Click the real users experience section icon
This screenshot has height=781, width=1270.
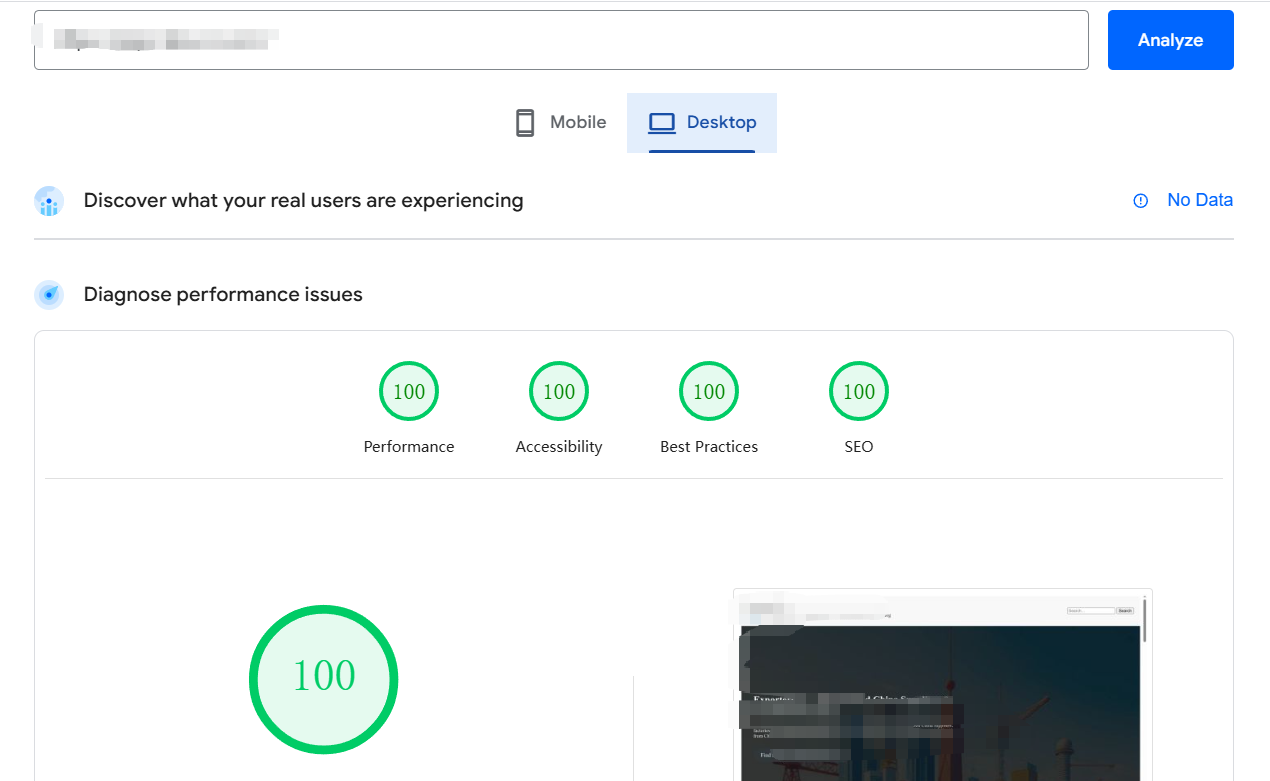click(x=49, y=201)
